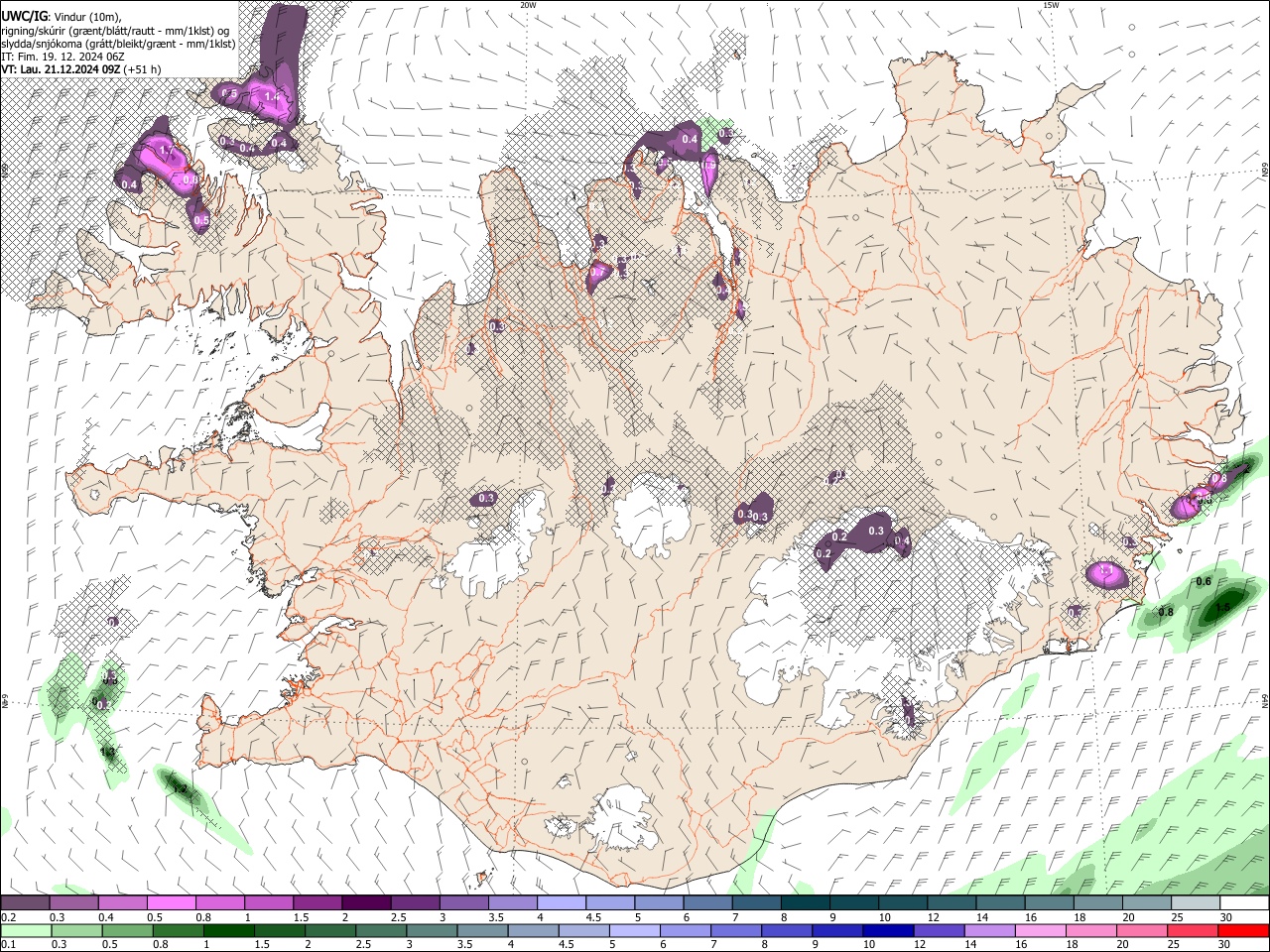Click the '0.1' label on the rain scale
This screenshot has height=952, width=1270.
click(x=7, y=945)
